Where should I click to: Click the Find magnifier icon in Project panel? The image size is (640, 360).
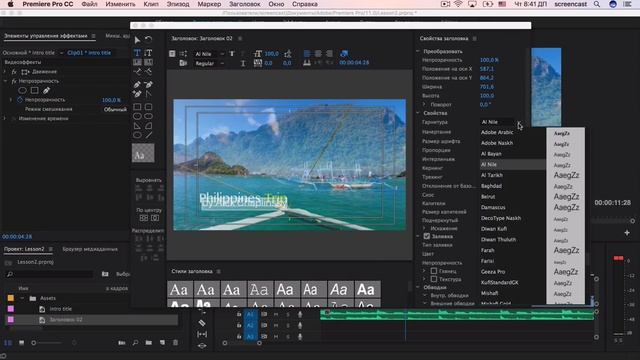(135, 342)
